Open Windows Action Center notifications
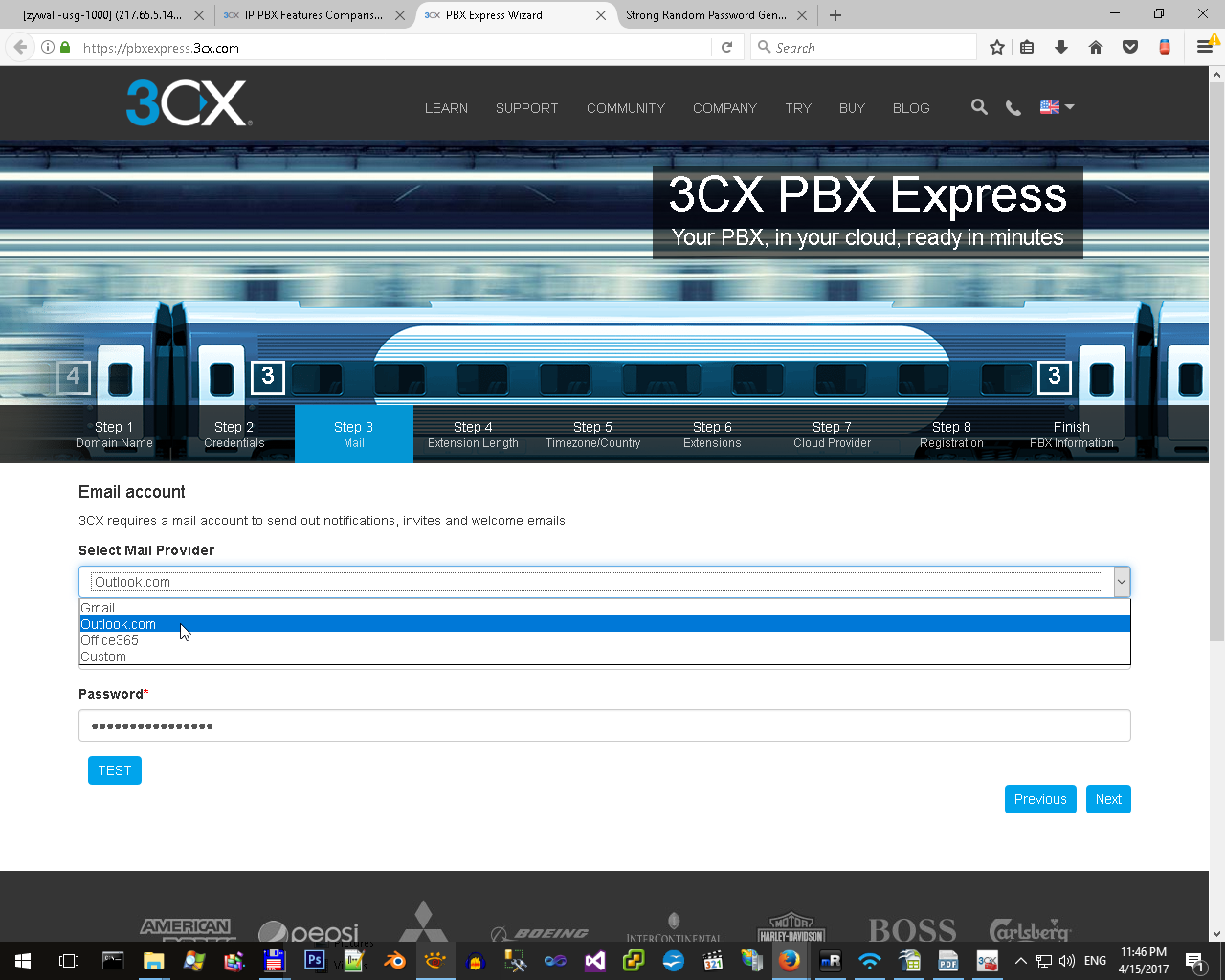This screenshot has height=980, width=1225. [1194, 961]
